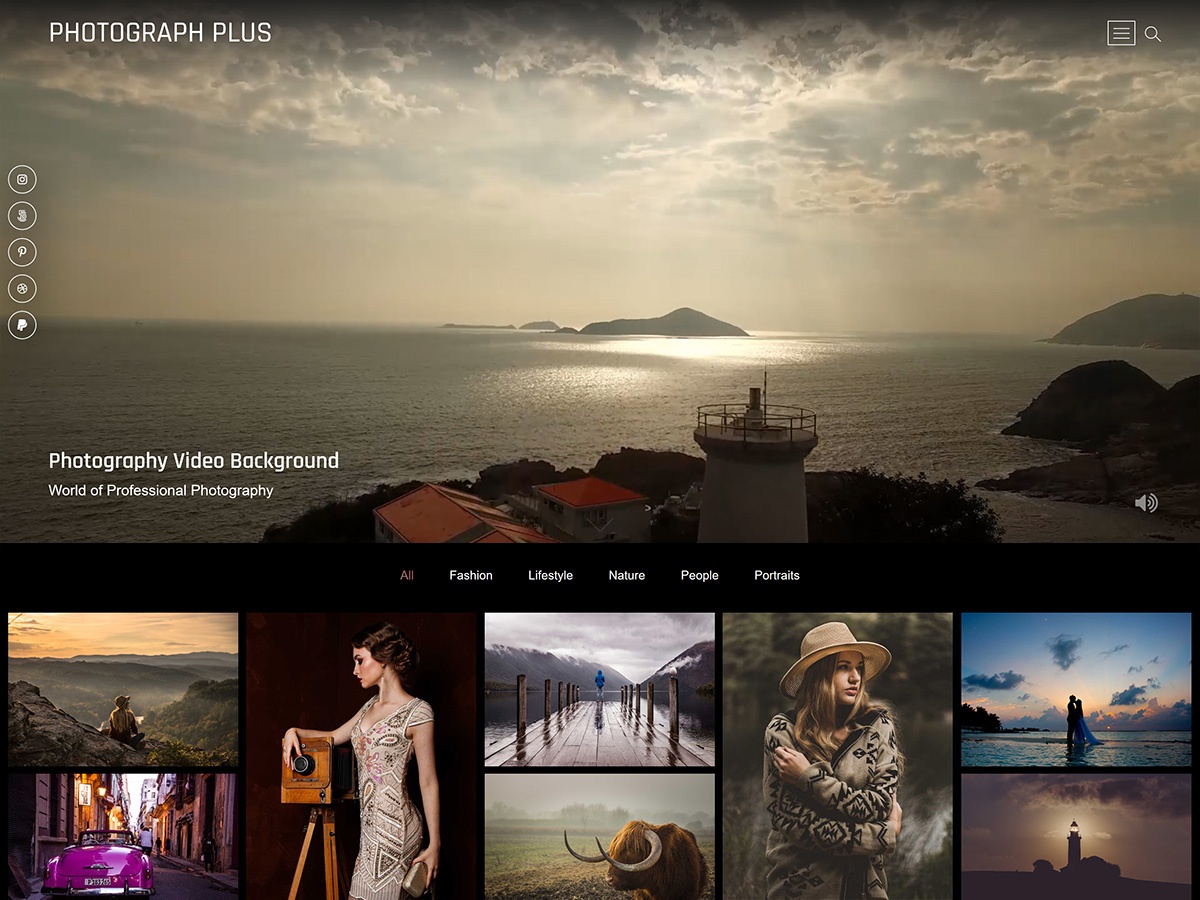Open the woman with vintage camera photo
The height and width of the screenshot is (900, 1200).
361,756
